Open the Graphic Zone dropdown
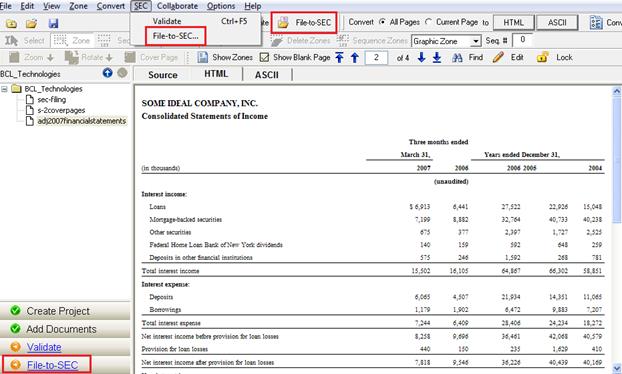The height and width of the screenshot is (374, 622). pos(476,41)
